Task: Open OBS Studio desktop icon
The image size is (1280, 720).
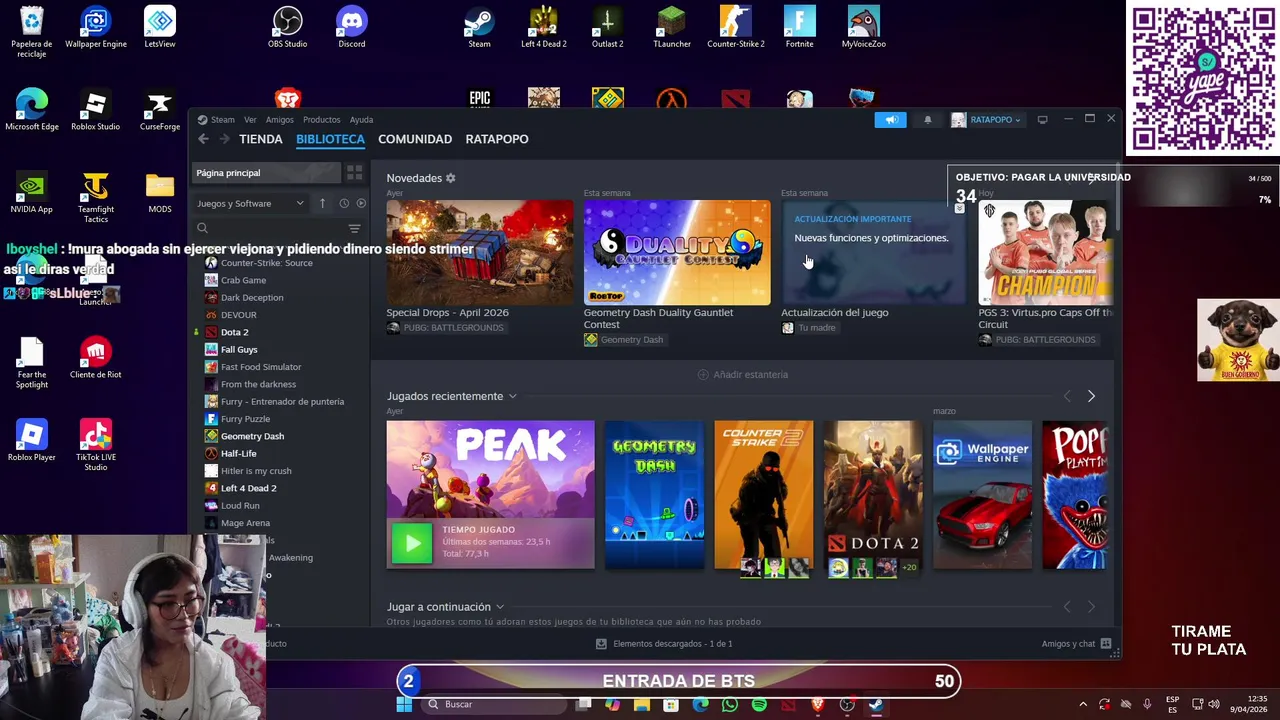Action: [x=287, y=28]
